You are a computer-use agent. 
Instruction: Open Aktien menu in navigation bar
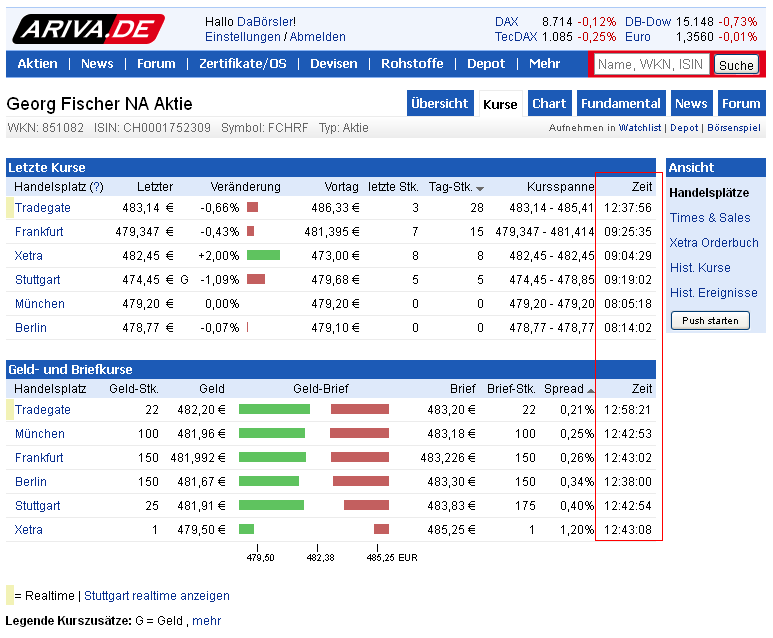point(37,64)
